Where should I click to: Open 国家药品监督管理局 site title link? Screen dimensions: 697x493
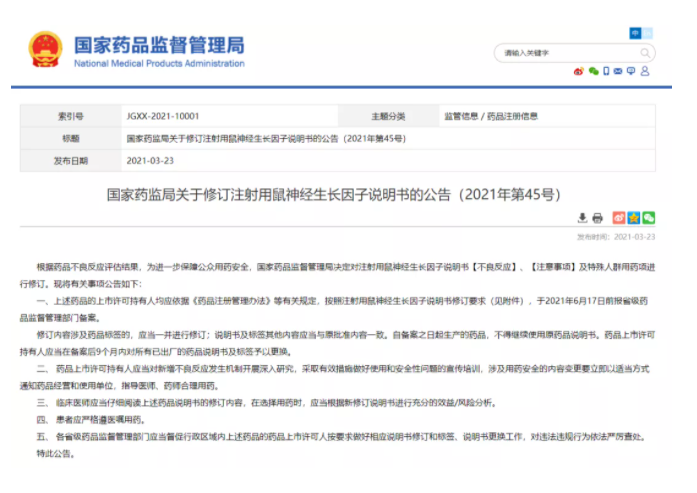pyautogui.click(x=159, y=44)
